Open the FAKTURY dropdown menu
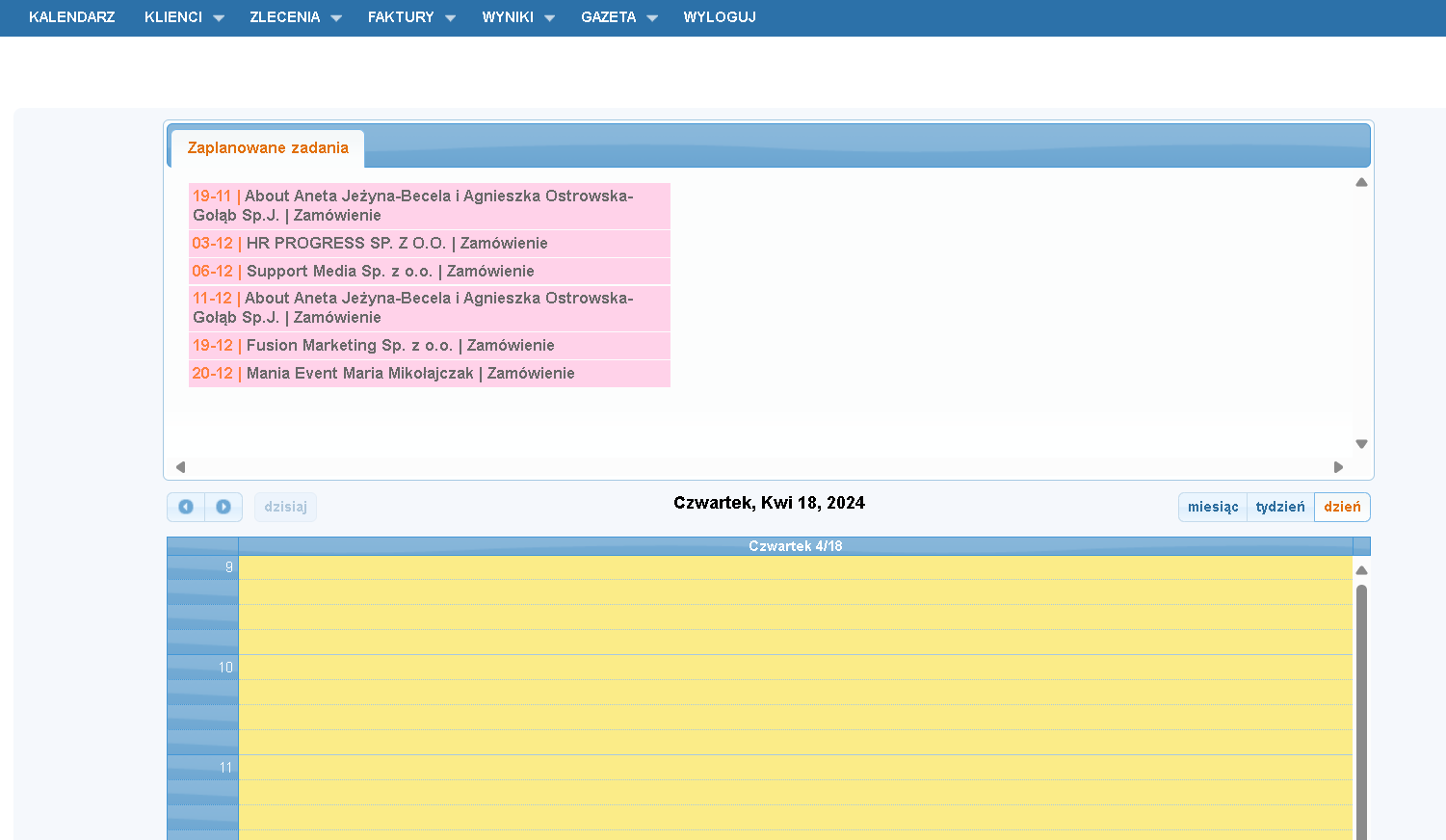This screenshot has width=1446, height=840. [410, 17]
